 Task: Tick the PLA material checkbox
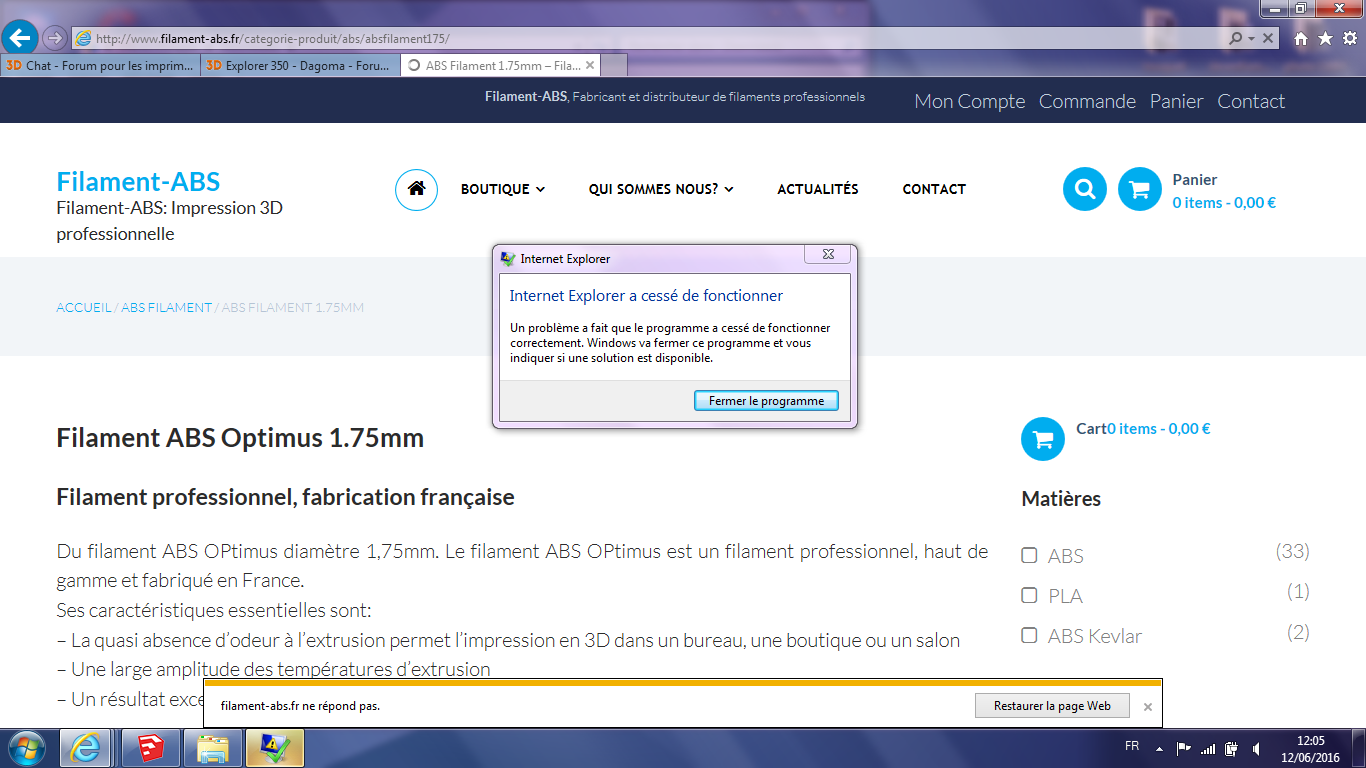(1029, 595)
